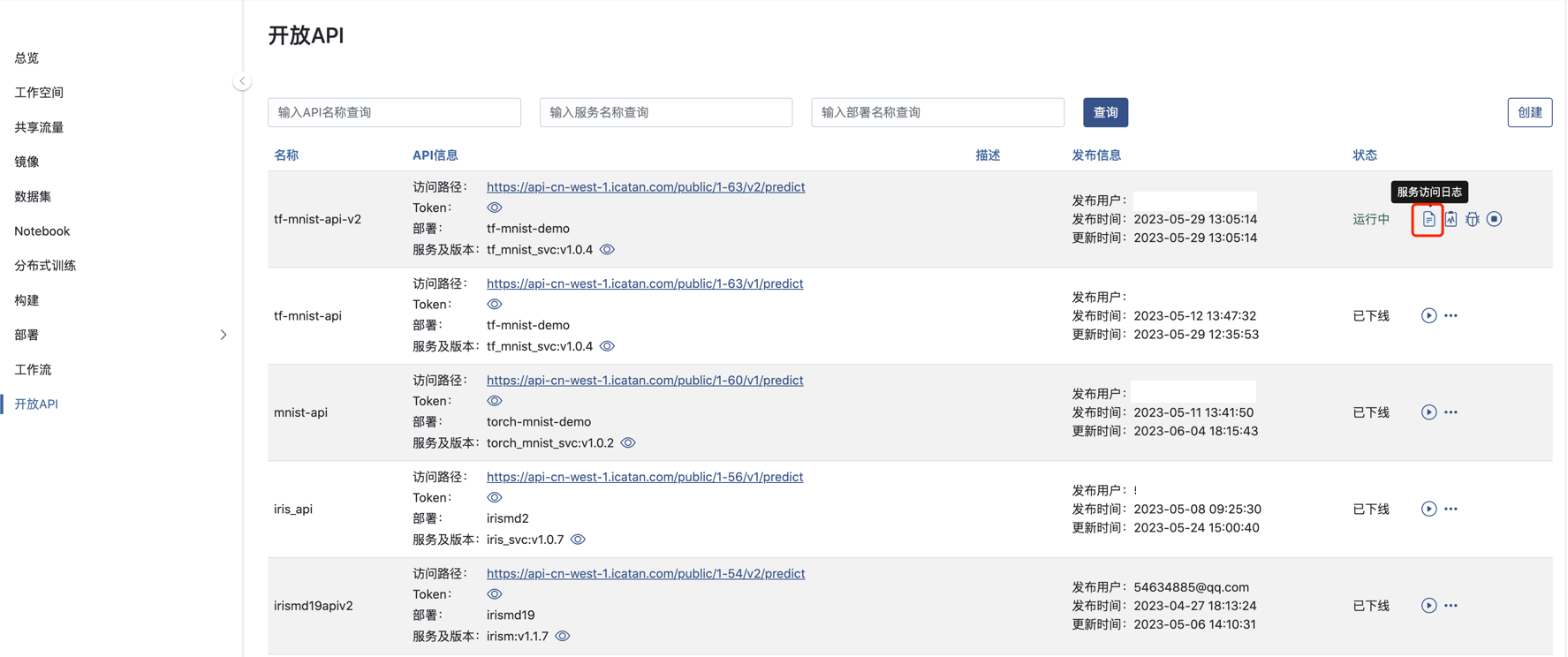Start the offline mnist-api API
The image size is (1568, 657).
click(1428, 412)
